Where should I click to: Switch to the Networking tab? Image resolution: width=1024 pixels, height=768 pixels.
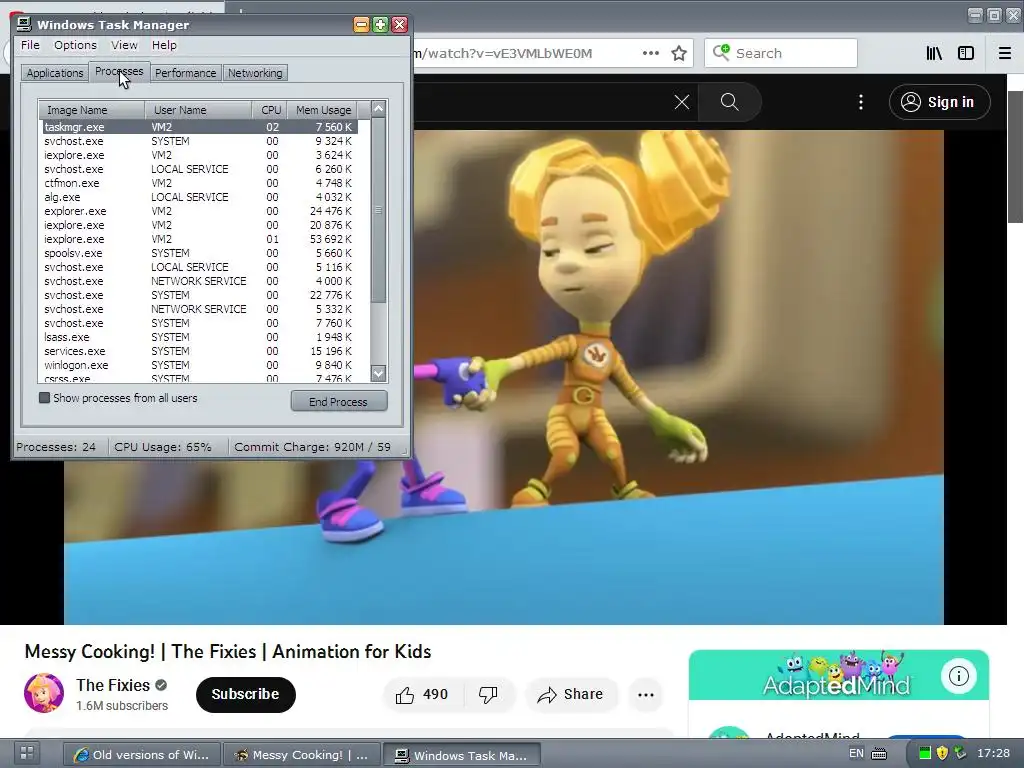coord(255,73)
